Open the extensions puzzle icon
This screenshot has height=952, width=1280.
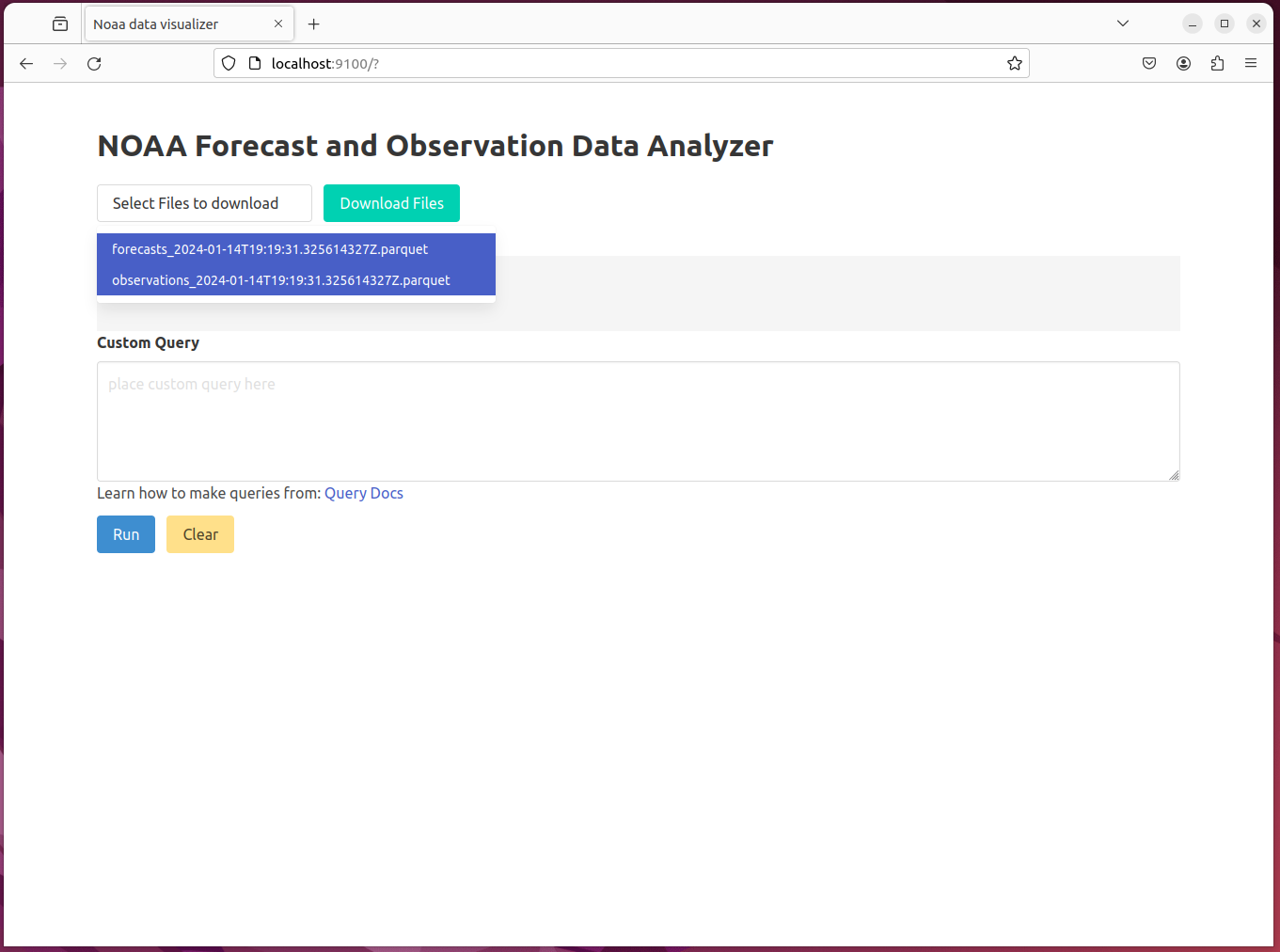click(1217, 63)
